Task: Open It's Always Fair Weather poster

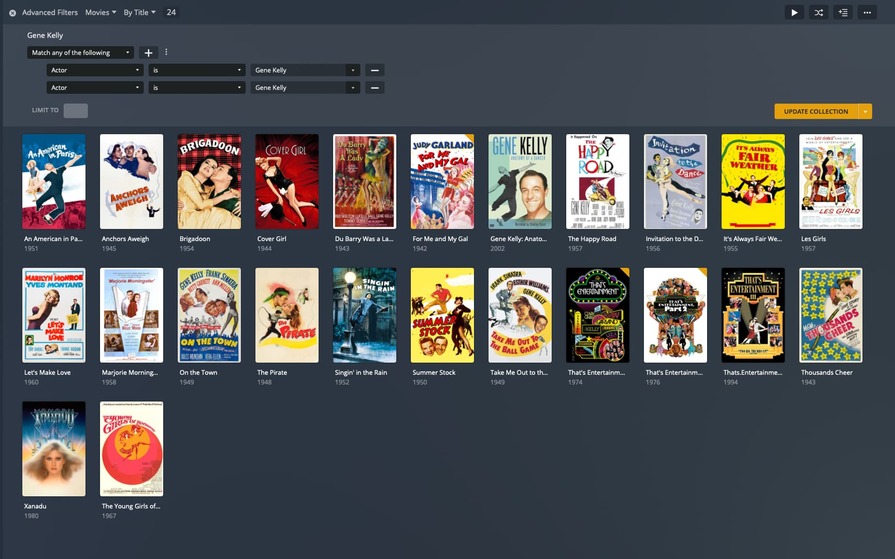Action: click(x=753, y=182)
